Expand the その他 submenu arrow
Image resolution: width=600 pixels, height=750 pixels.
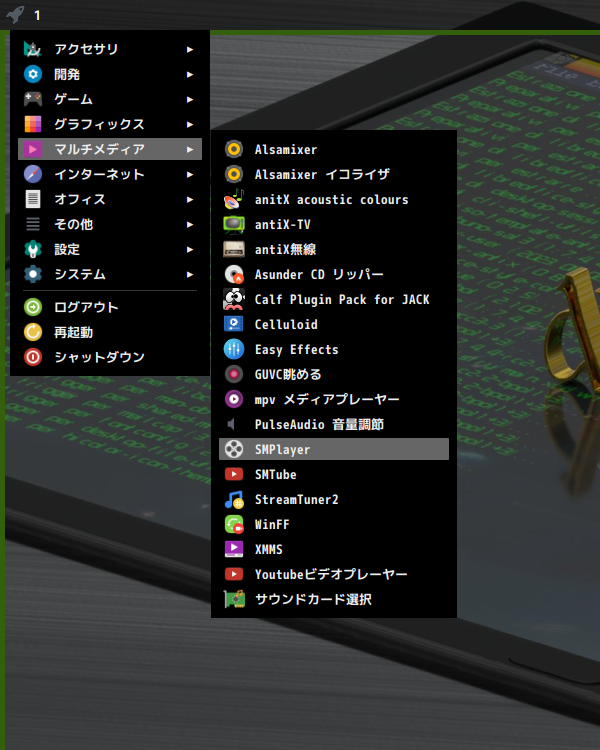pyautogui.click(x=190, y=224)
